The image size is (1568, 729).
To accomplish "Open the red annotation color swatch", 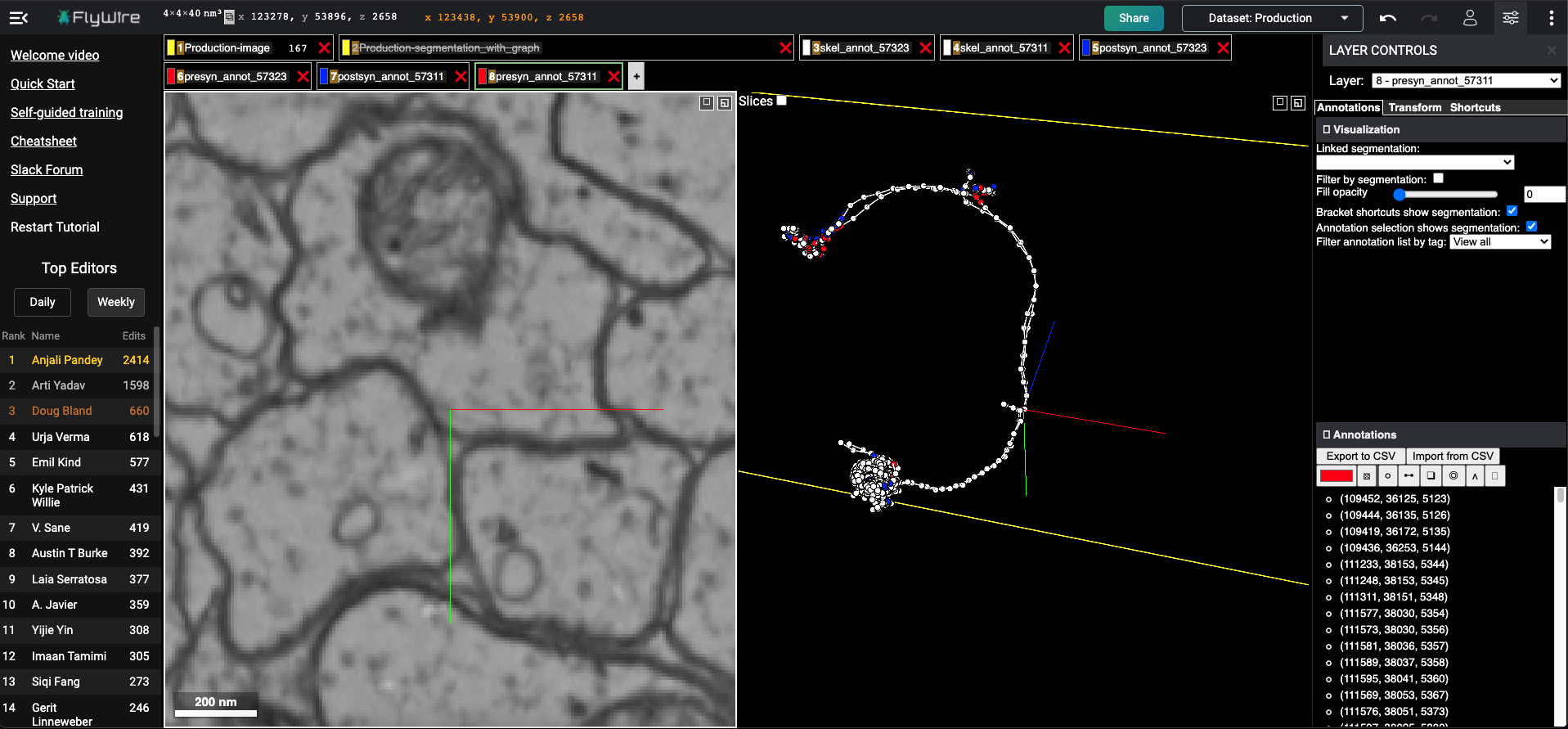I will [x=1336, y=476].
